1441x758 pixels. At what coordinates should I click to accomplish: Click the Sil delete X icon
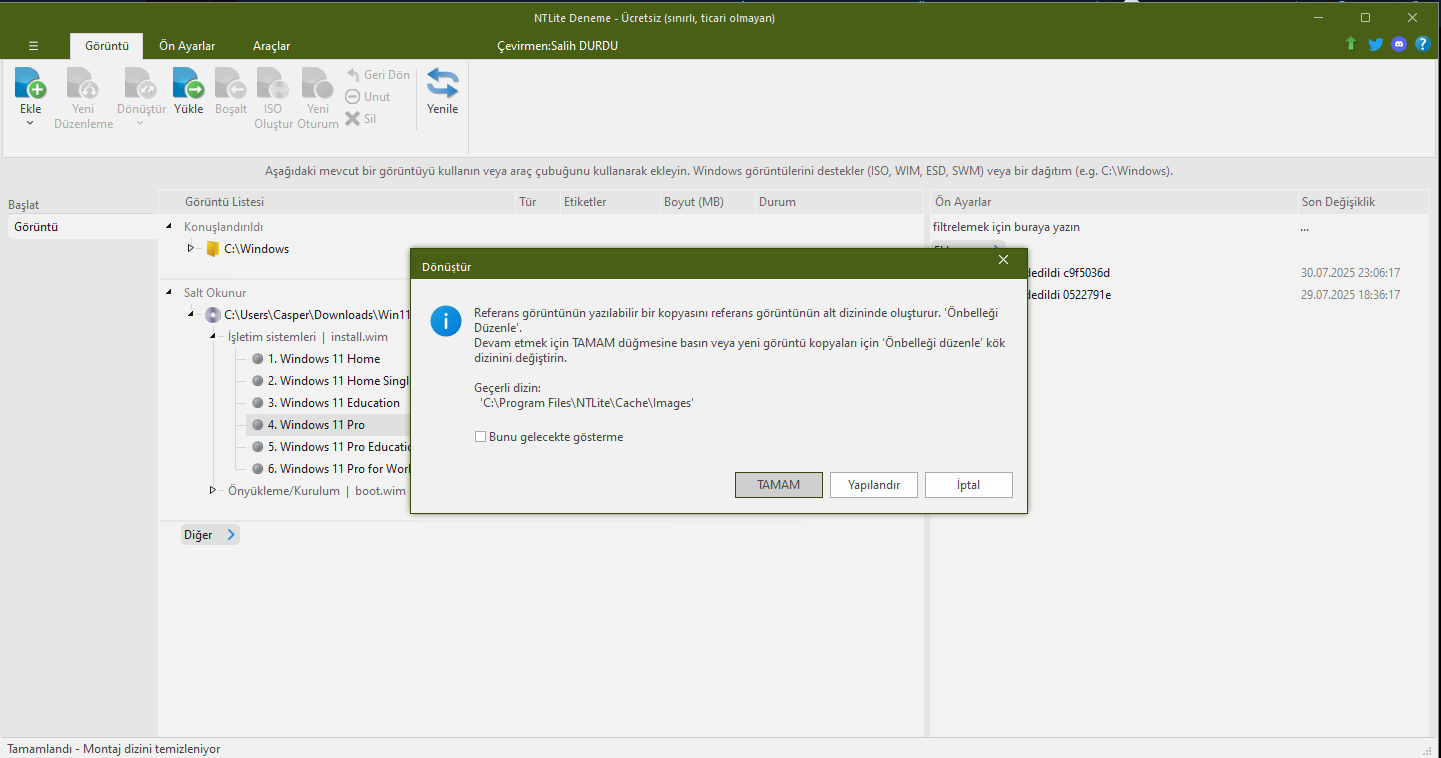tap(353, 119)
